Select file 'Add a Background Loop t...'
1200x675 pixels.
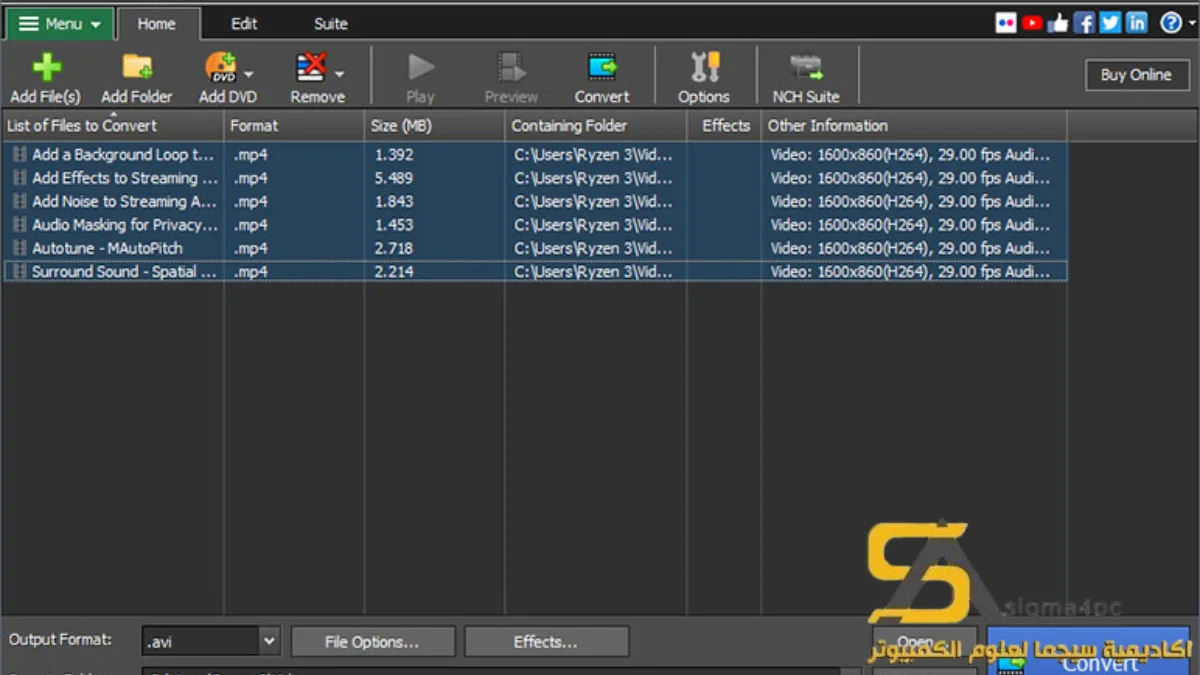[x=123, y=155]
